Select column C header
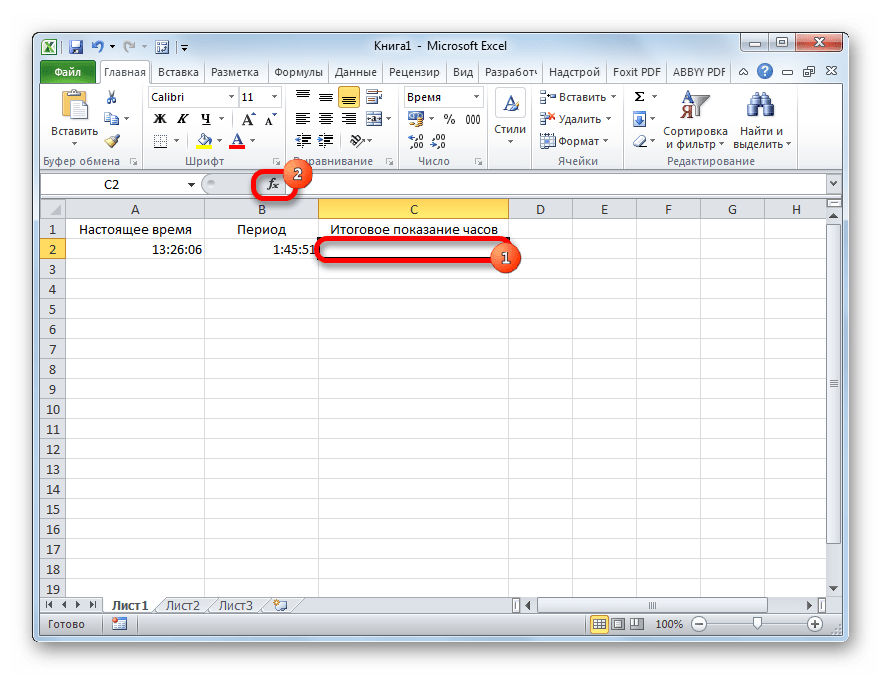The height and width of the screenshot is (675, 882). tap(413, 209)
